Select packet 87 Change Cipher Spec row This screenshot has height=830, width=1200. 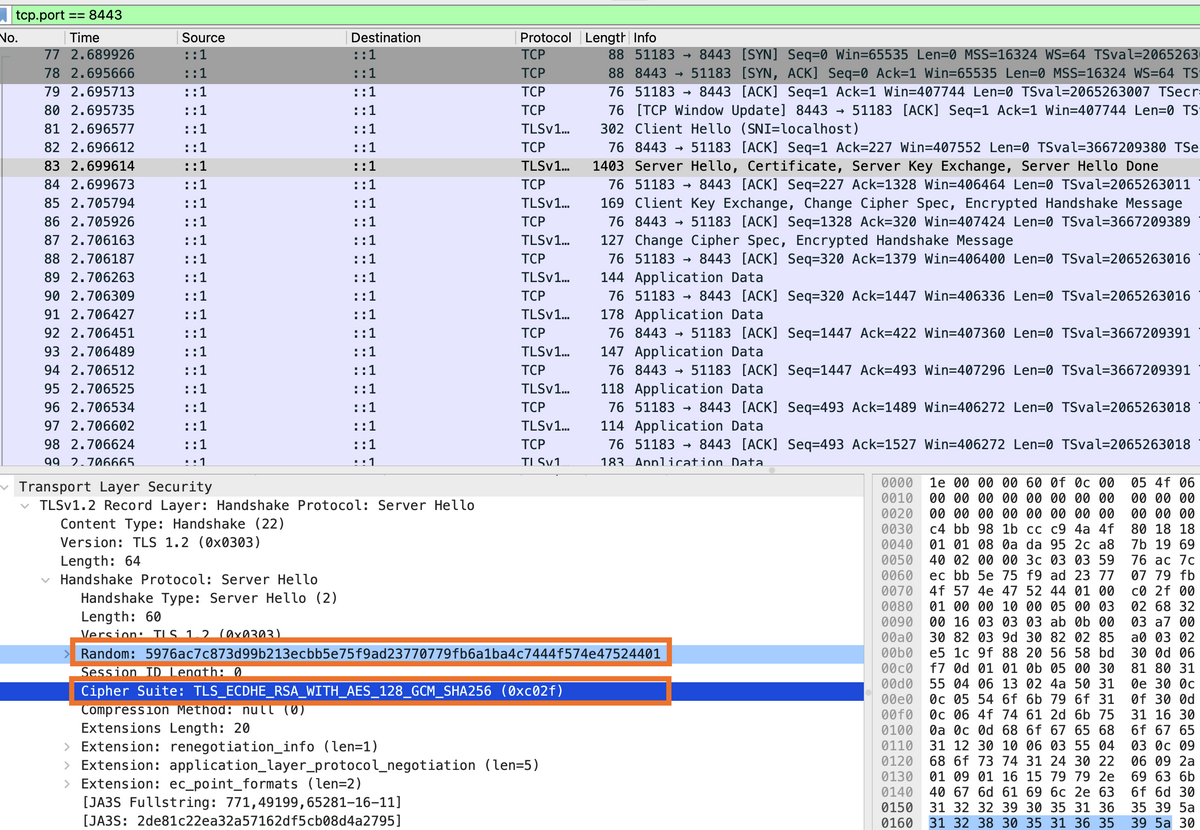[x=600, y=240]
